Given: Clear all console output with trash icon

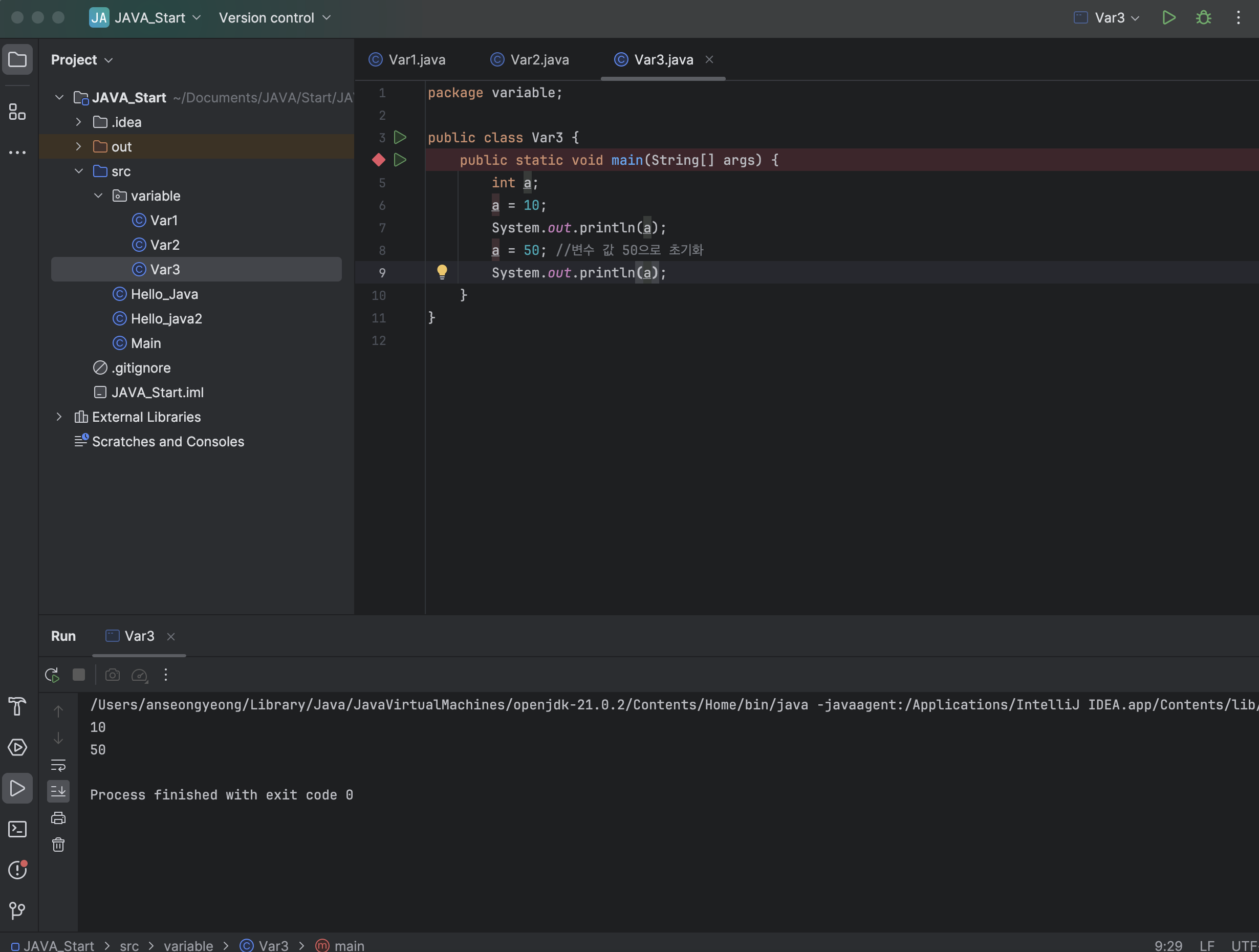Looking at the screenshot, I should pyautogui.click(x=58, y=845).
